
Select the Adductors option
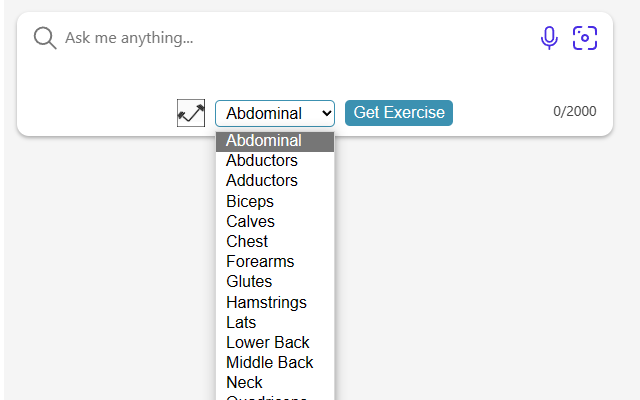pos(262,181)
